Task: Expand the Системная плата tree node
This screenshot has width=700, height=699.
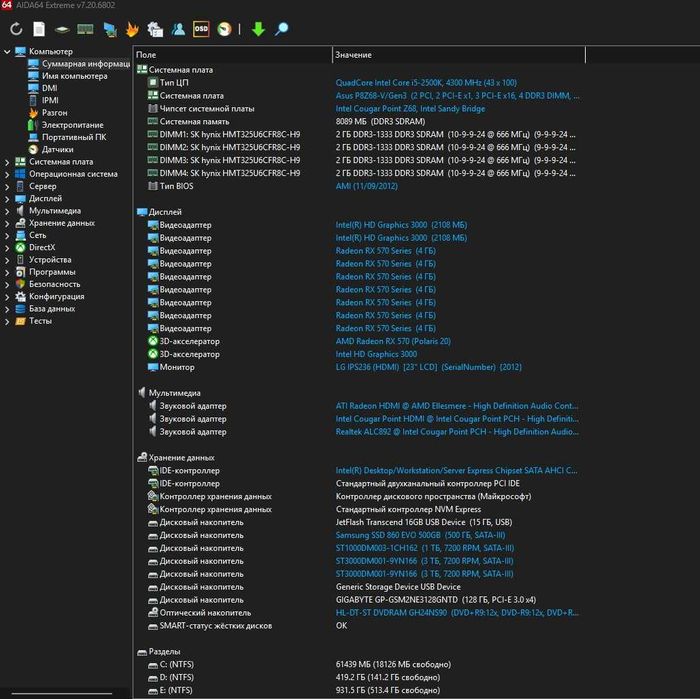Action: click(x=7, y=162)
